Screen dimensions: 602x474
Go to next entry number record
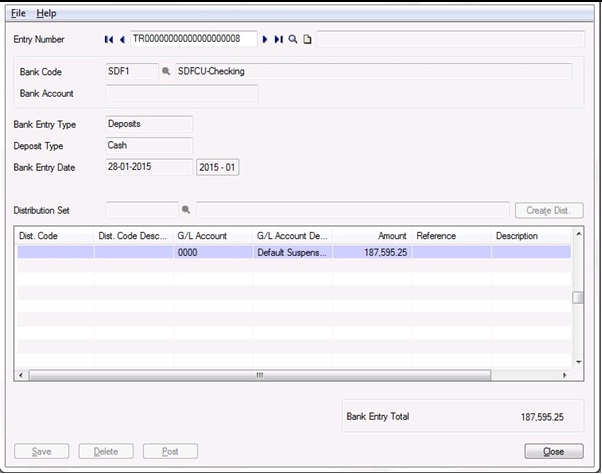[x=265, y=40]
